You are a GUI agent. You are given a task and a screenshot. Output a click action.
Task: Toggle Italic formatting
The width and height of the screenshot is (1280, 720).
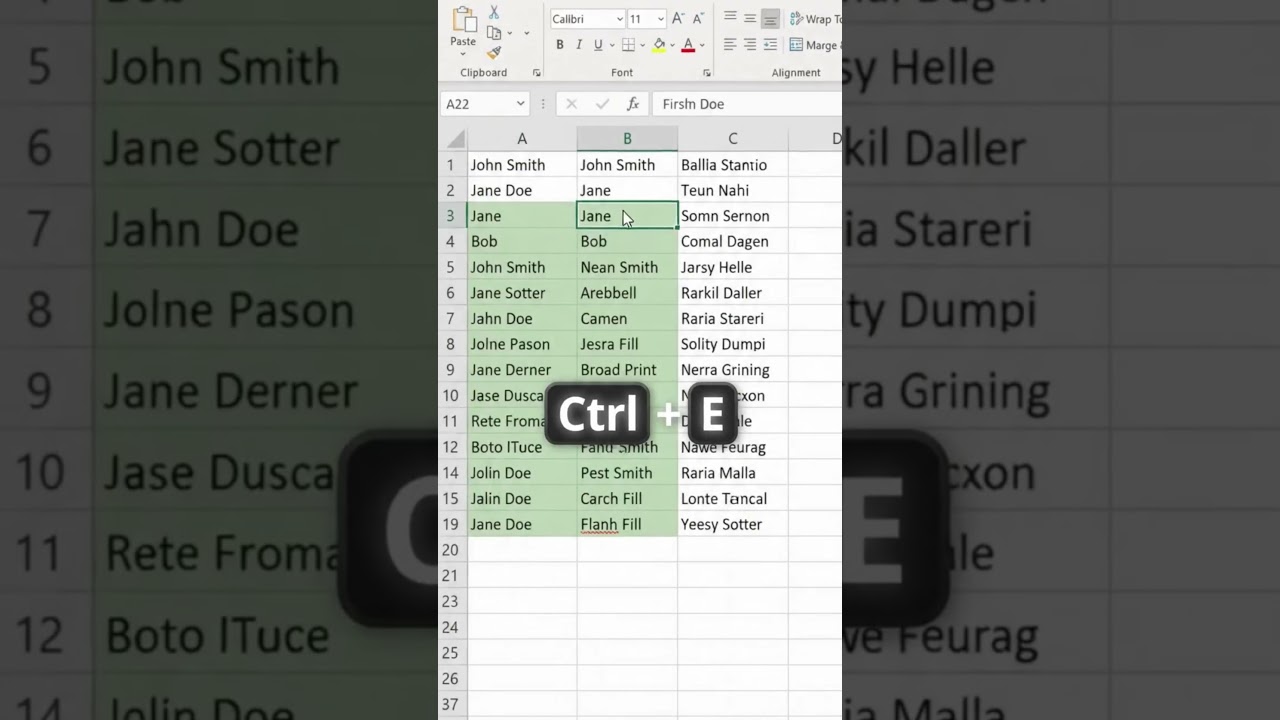point(579,45)
